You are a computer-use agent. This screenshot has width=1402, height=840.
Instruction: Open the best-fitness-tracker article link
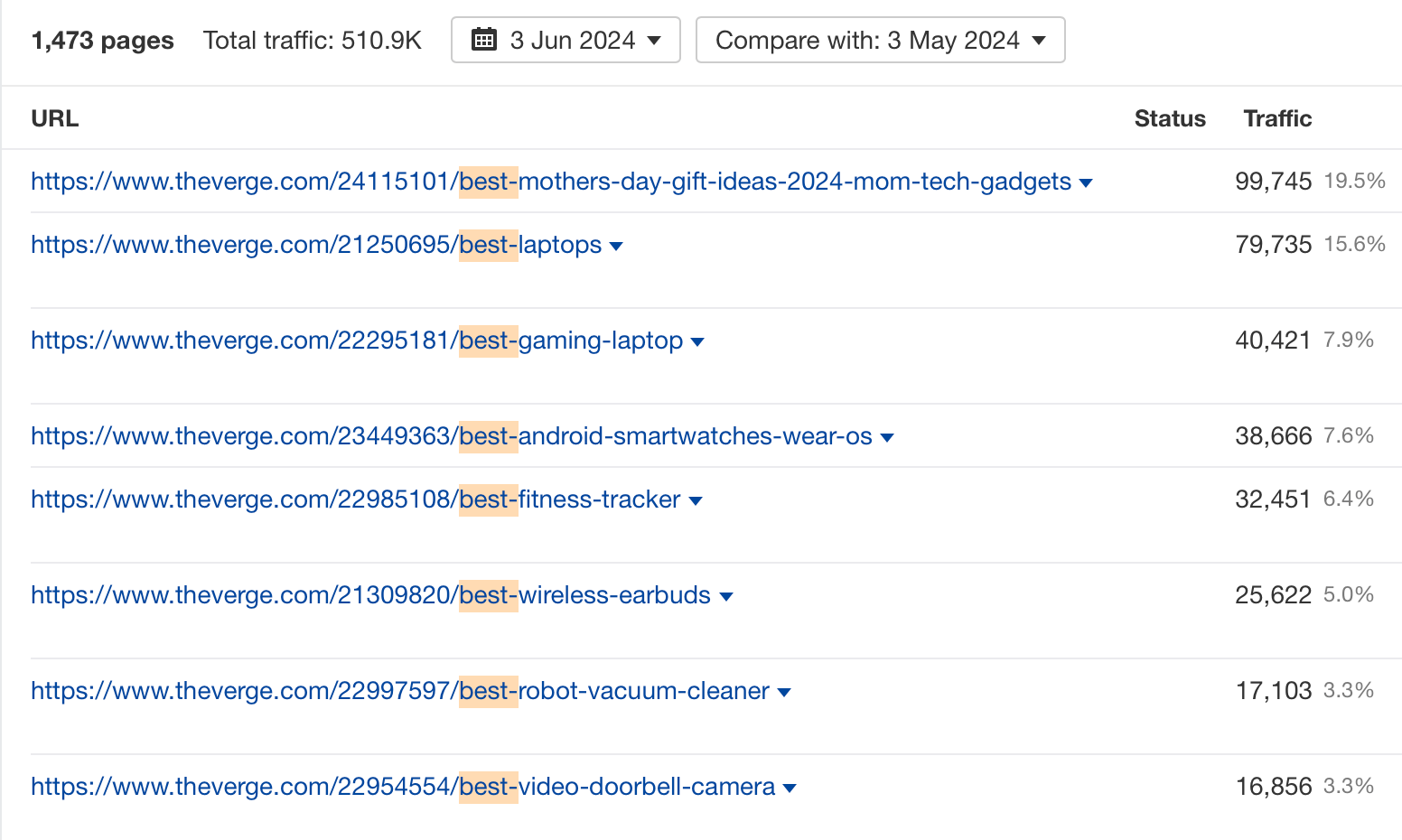[x=354, y=499]
